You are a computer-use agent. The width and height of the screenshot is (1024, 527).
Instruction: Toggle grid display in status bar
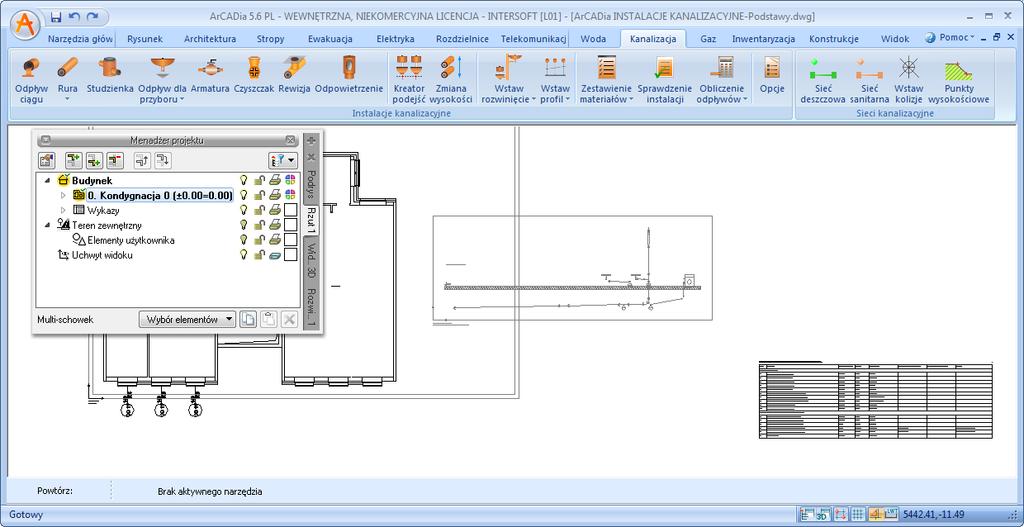point(858,515)
